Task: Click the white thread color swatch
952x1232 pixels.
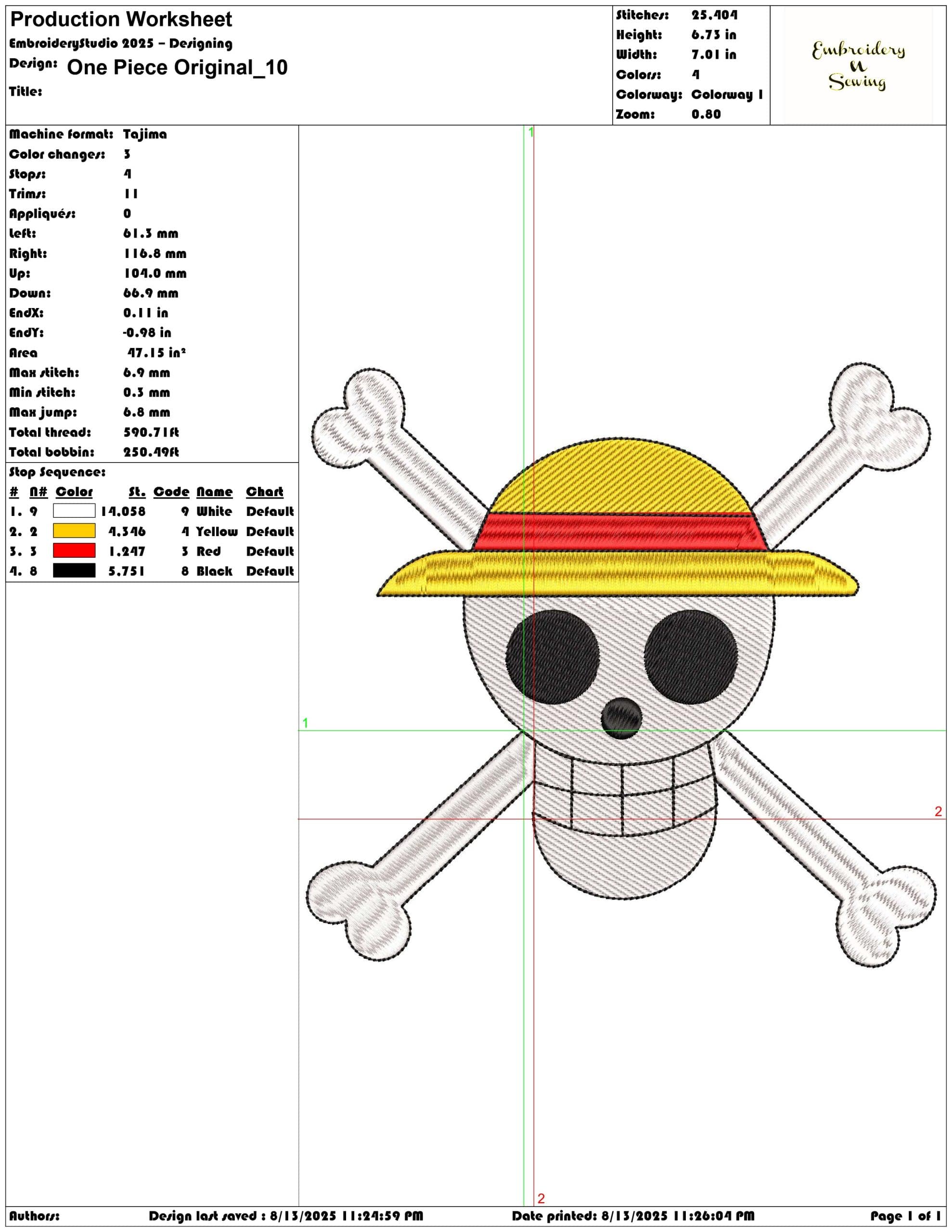Action: point(74,511)
